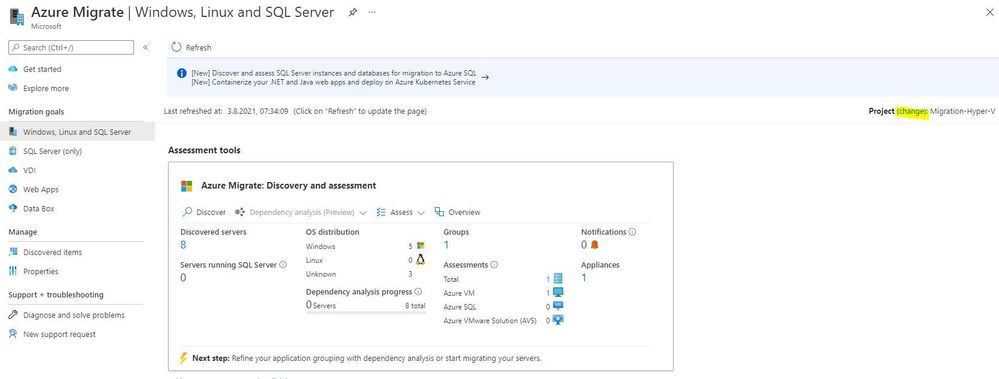The width and height of the screenshot is (999, 379).
Task: Collapse the left navigation sidebar
Action: (x=145, y=47)
